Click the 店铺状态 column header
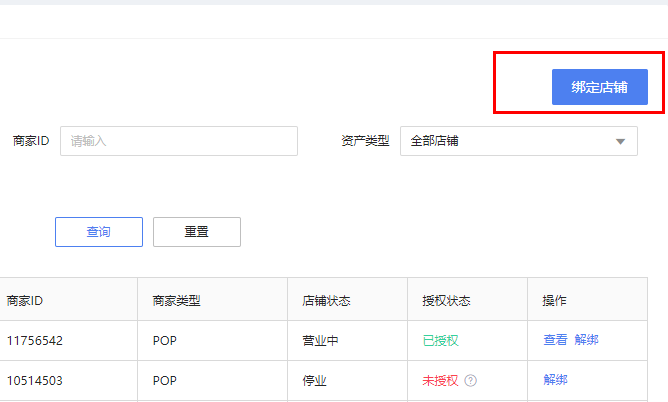Screen dimensions: 668x402 [326, 300]
